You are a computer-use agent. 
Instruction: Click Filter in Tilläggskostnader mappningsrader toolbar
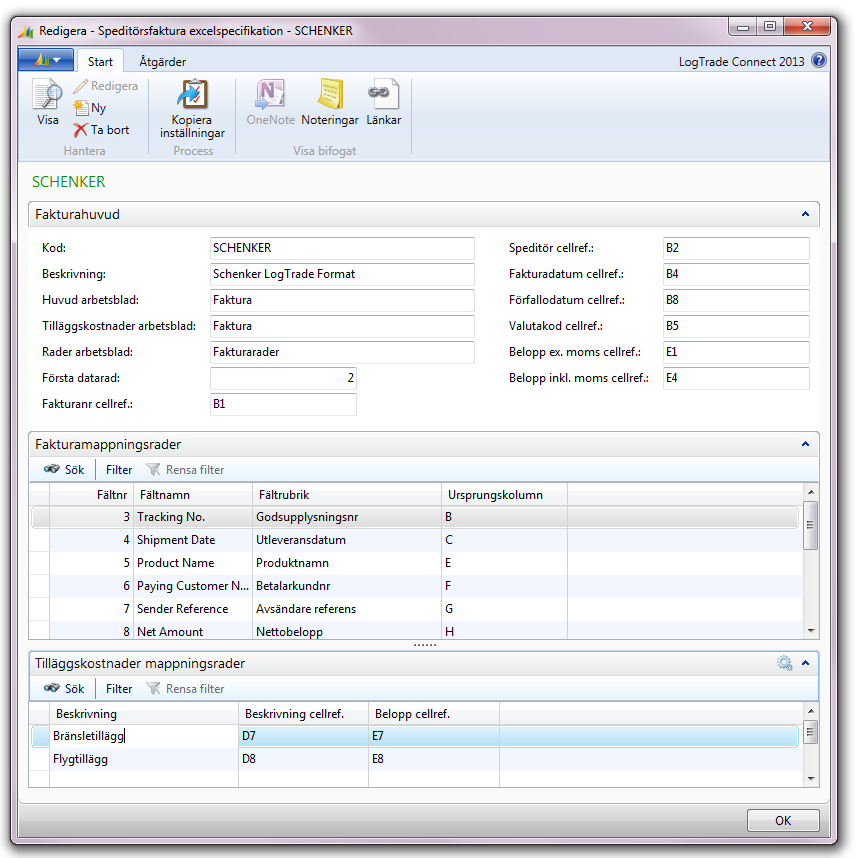coord(119,689)
